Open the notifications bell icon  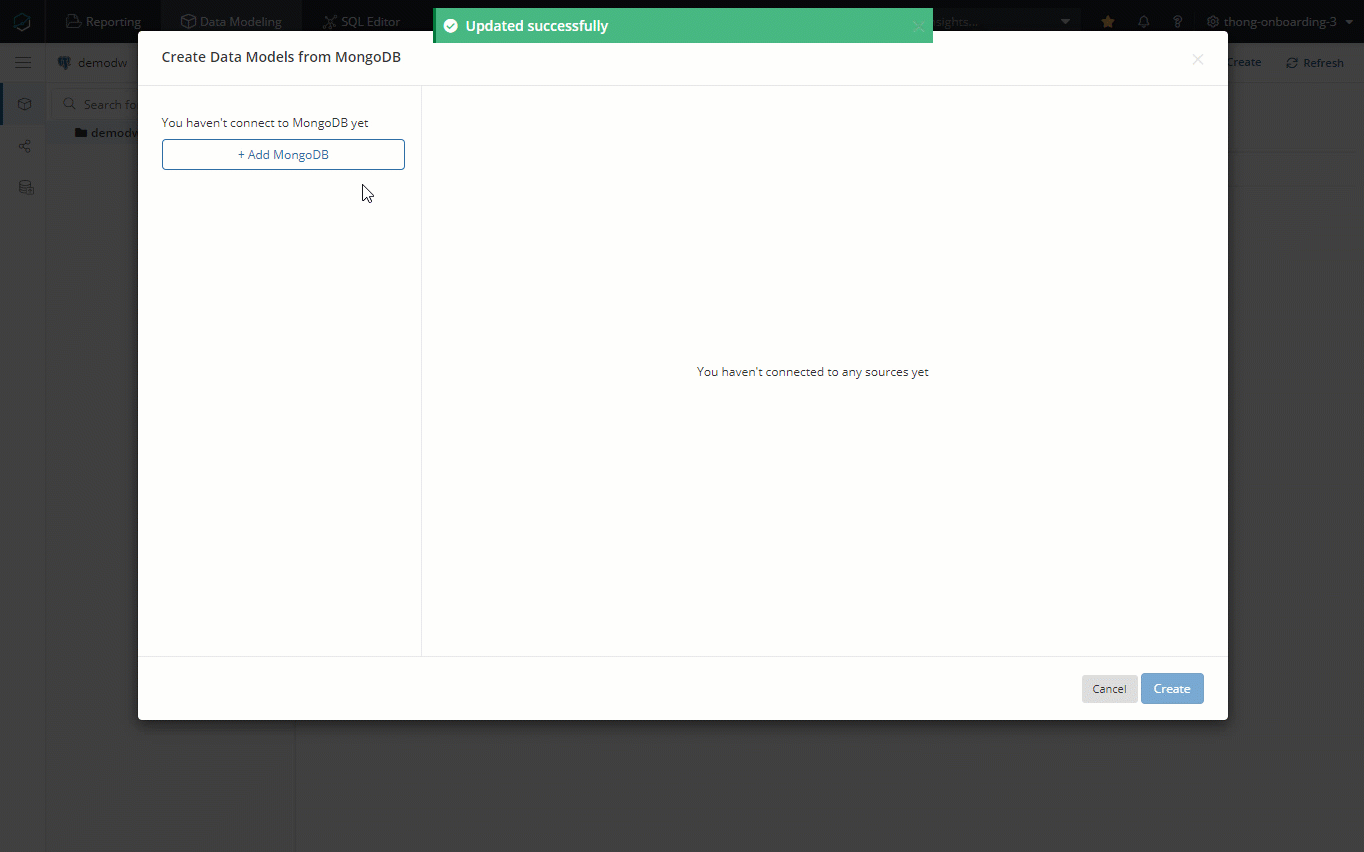[x=1143, y=21]
